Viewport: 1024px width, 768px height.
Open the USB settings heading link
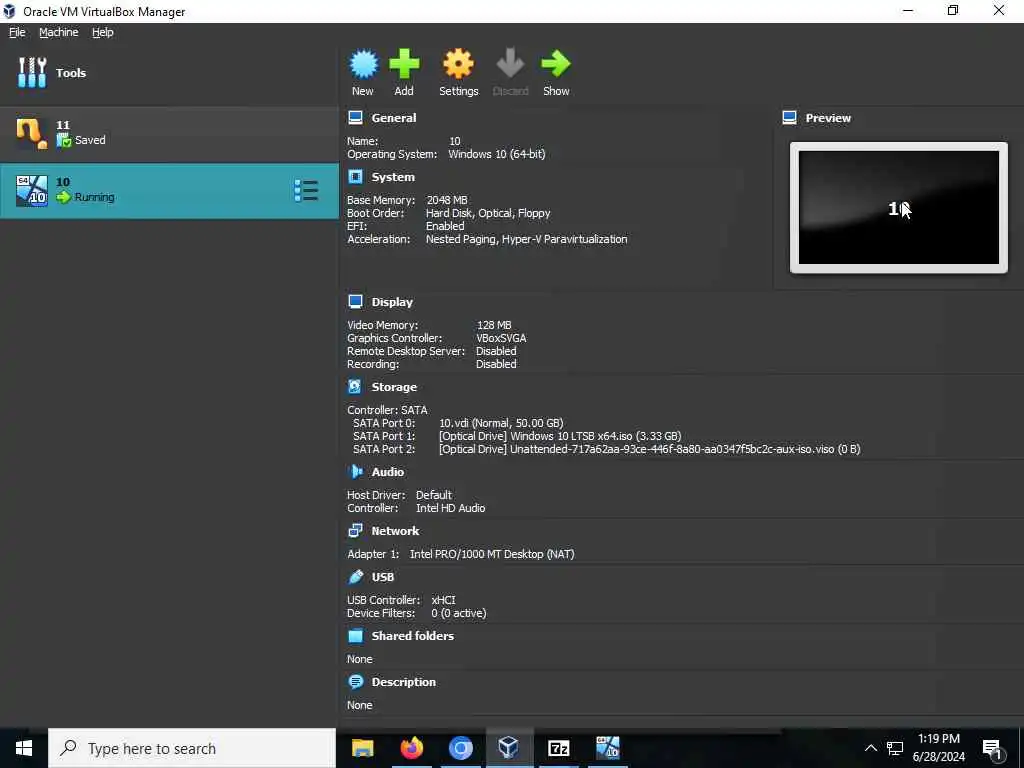[383, 577]
